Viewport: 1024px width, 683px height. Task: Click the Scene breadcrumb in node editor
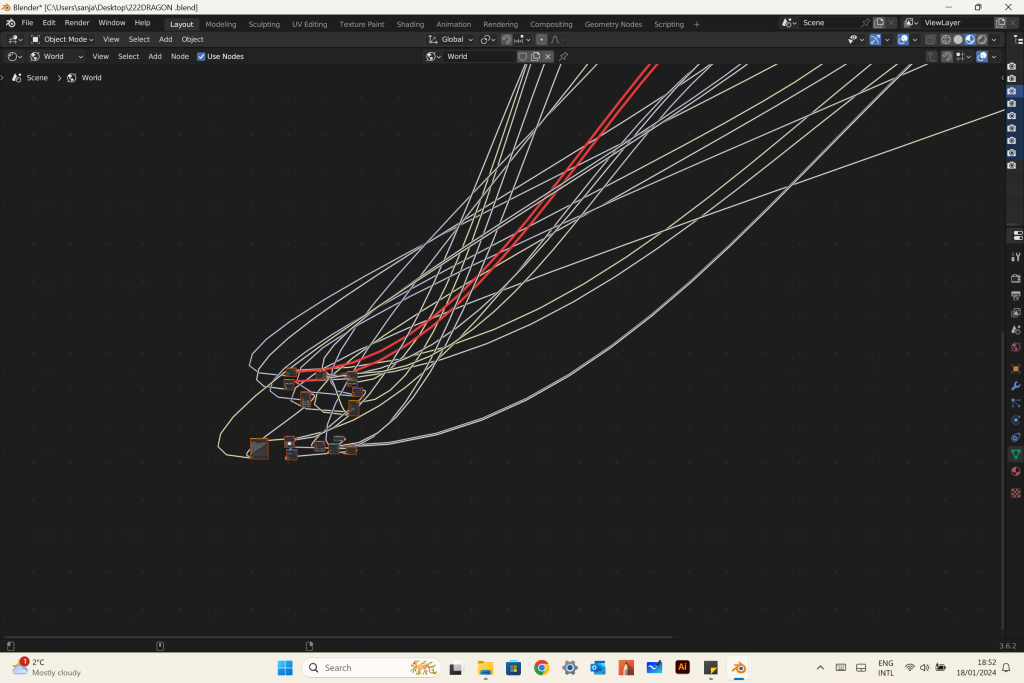point(30,78)
